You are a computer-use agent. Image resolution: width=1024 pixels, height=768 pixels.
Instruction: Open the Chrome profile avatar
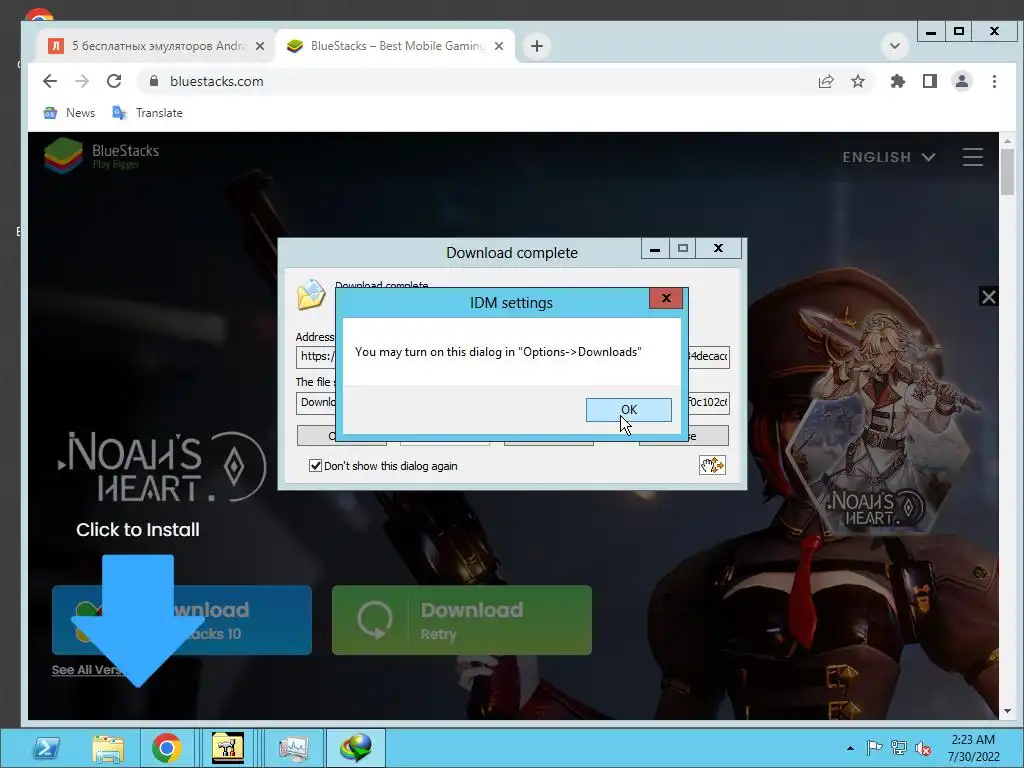coord(962,82)
